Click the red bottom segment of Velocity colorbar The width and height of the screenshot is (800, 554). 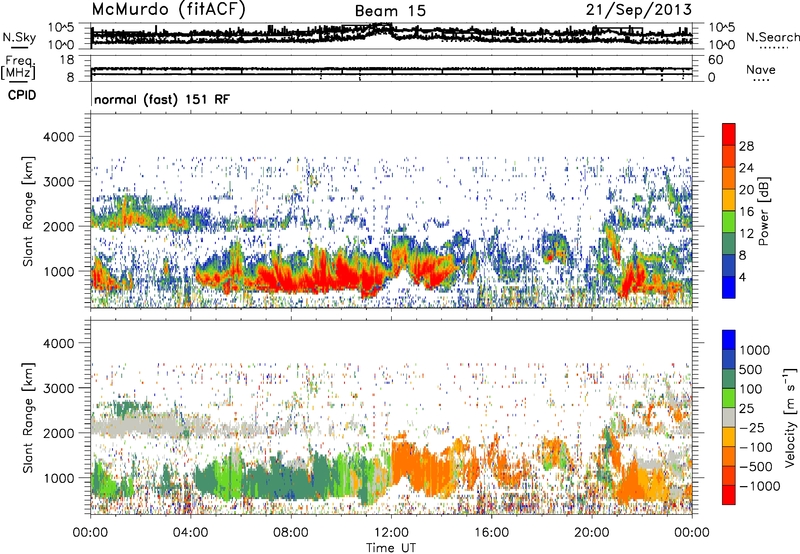729,495
